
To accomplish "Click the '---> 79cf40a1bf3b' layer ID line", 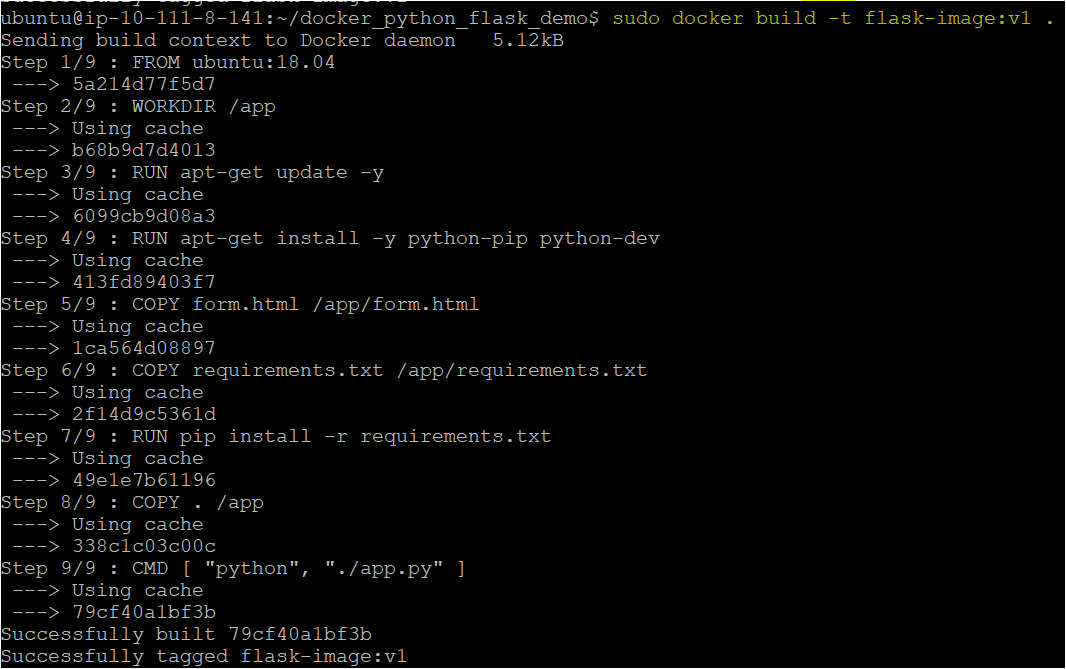I will [114, 612].
